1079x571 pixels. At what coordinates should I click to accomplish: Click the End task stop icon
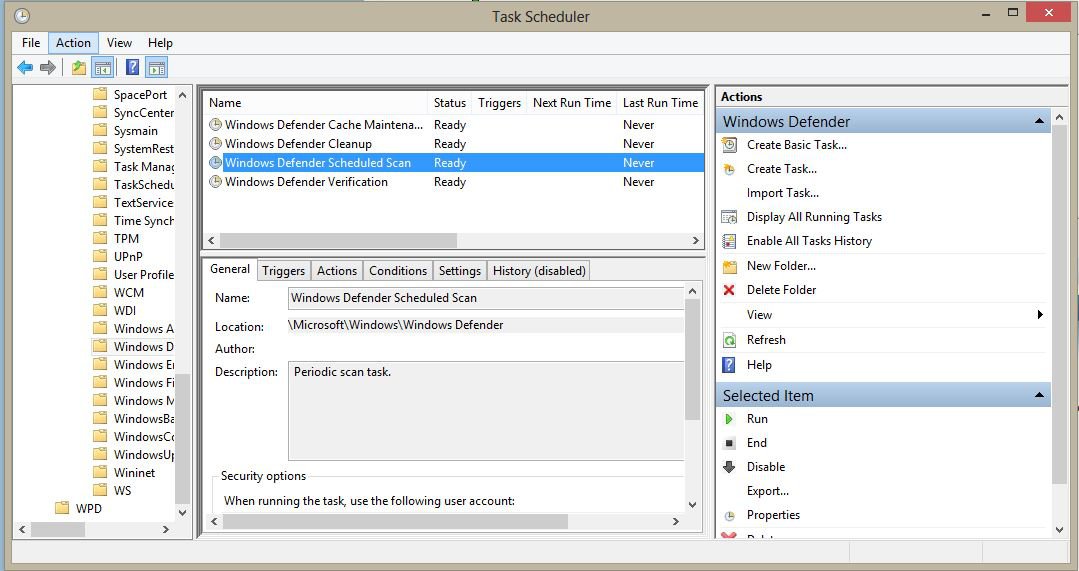(x=729, y=443)
